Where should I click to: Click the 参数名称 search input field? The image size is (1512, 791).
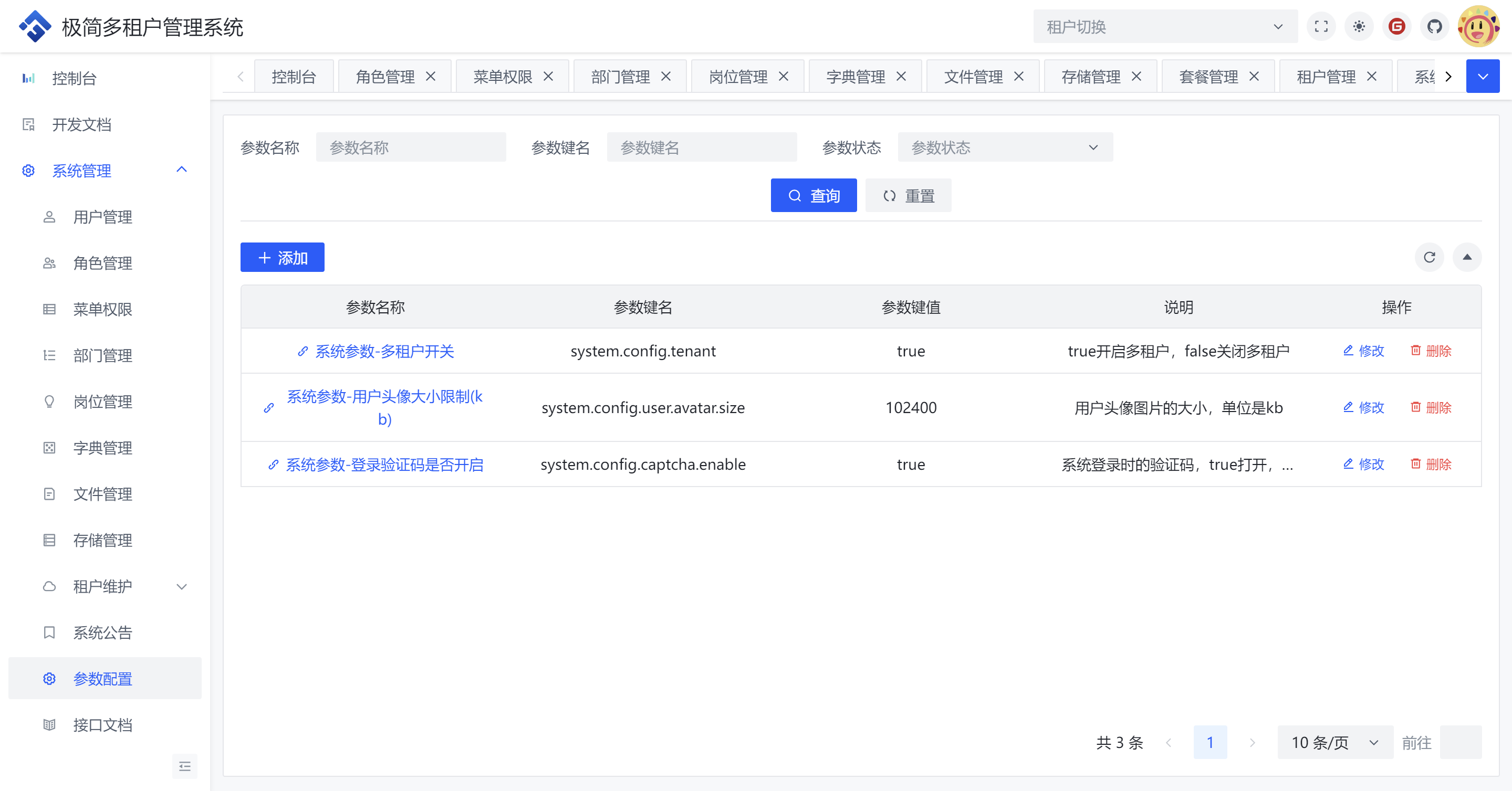pyautogui.click(x=410, y=147)
